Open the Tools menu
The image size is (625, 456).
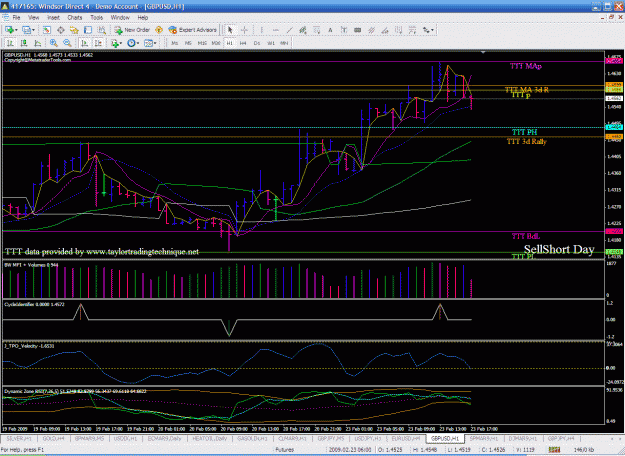click(96, 18)
